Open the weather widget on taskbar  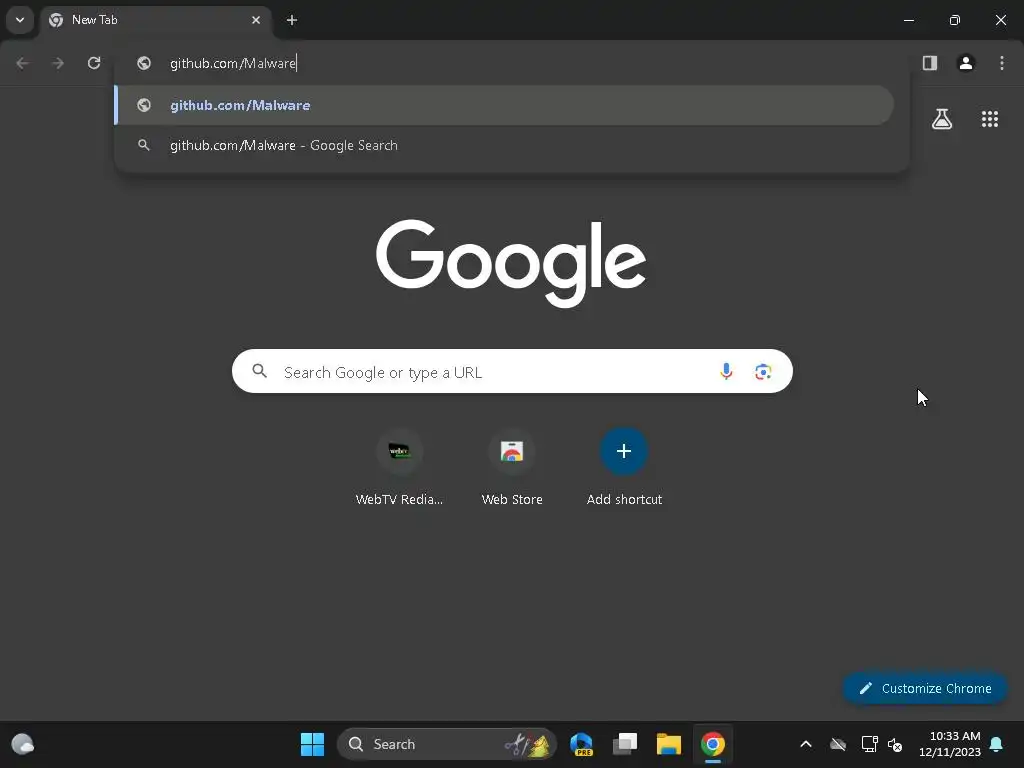[23, 744]
